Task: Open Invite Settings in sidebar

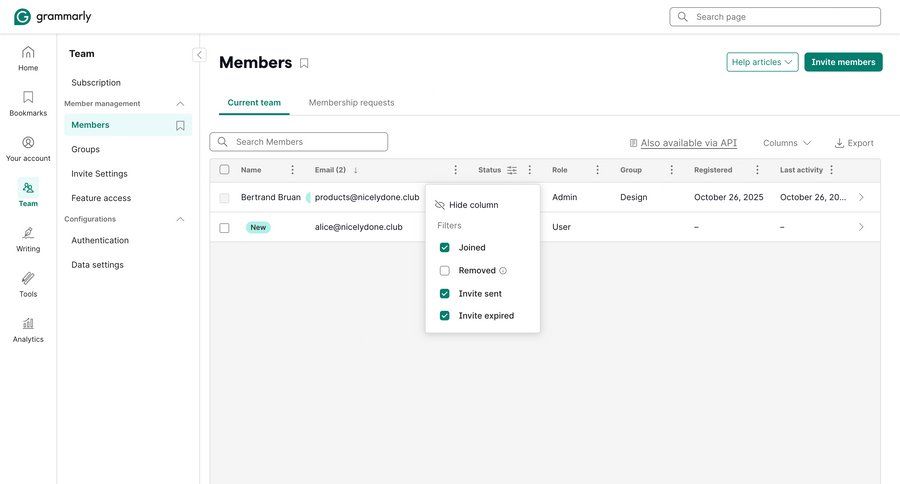Action: coord(99,173)
